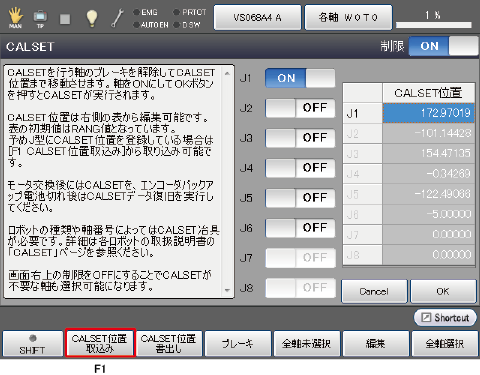Click the light bulb icon
The width and height of the screenshot is (480, 375).
92,18
